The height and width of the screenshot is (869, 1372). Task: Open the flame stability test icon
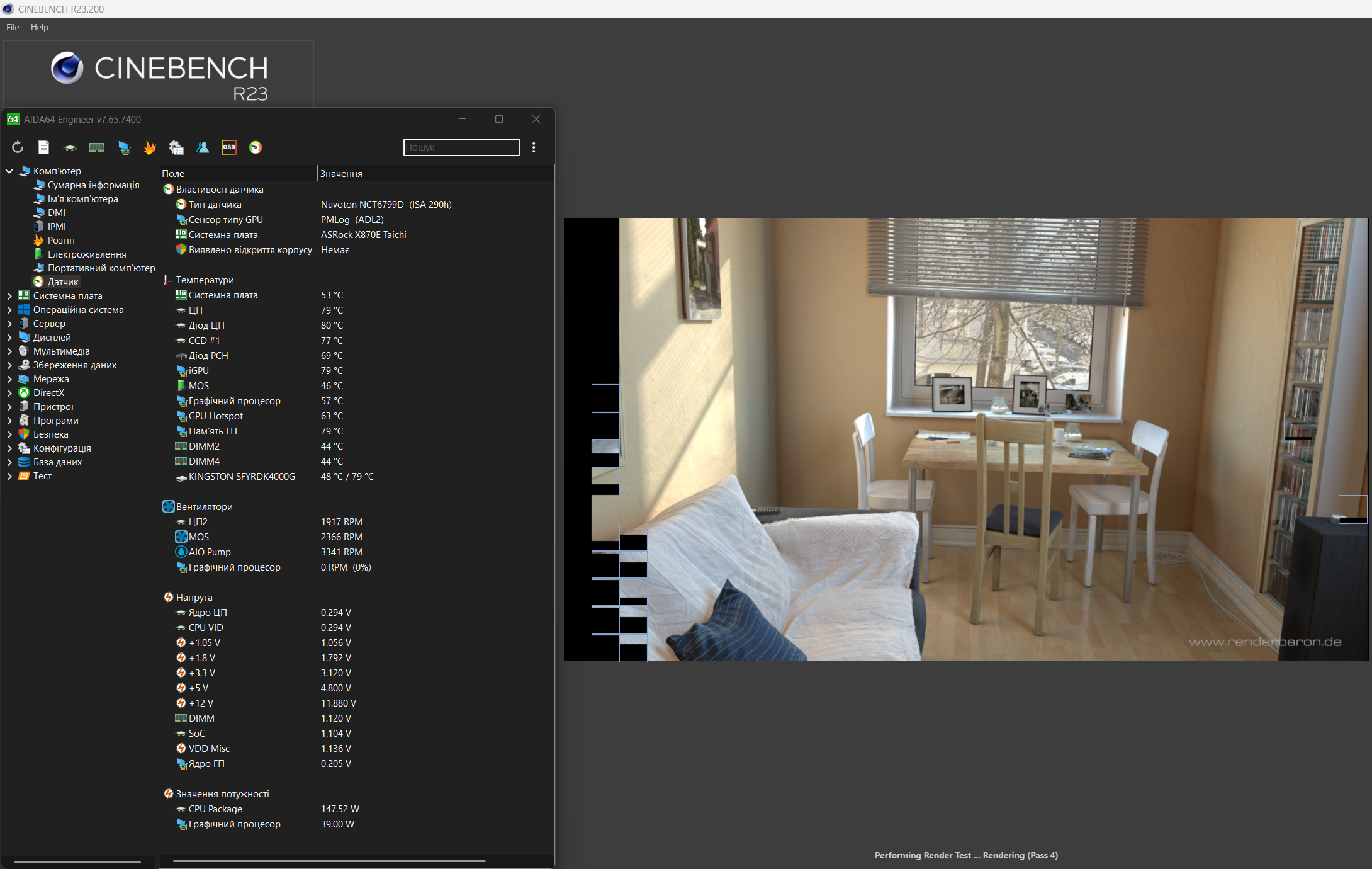pyautogui.click(x=150, y=147)
